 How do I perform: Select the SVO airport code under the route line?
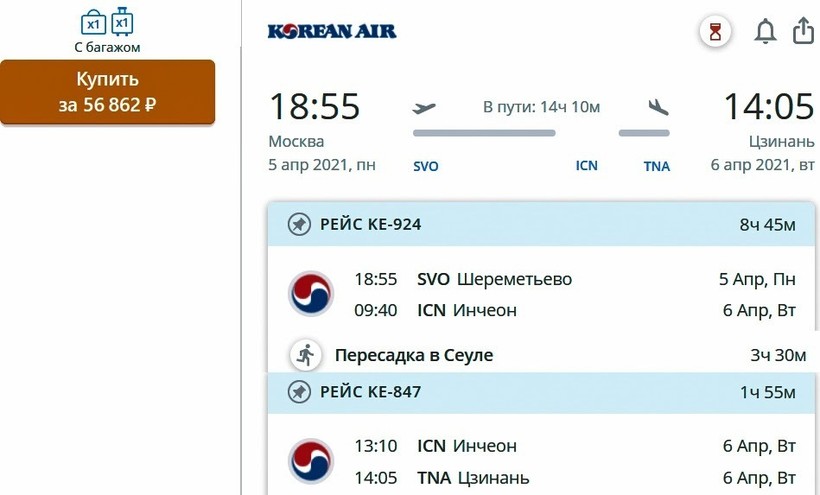(425, 166)
